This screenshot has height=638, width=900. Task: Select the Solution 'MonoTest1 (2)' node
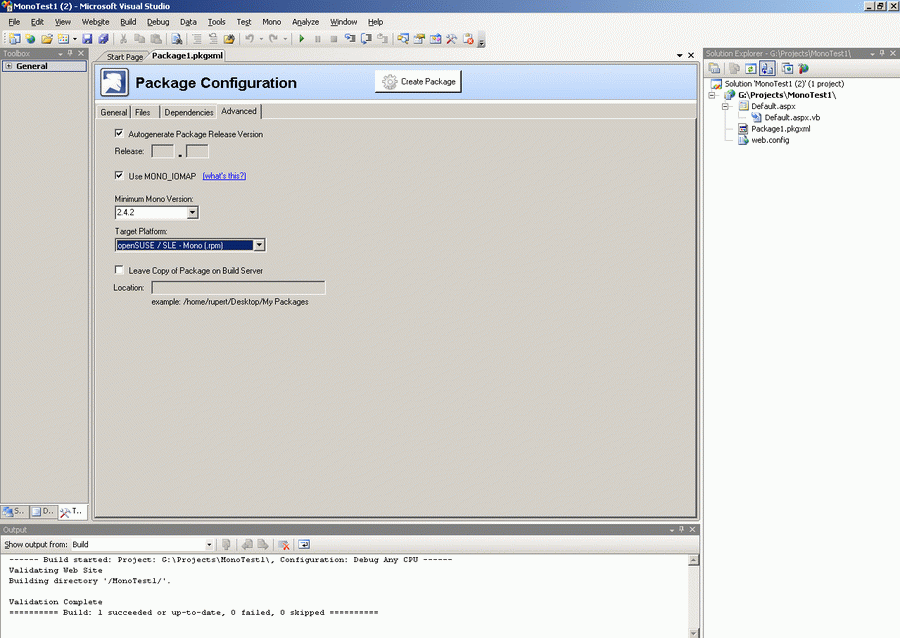(784, 84)
